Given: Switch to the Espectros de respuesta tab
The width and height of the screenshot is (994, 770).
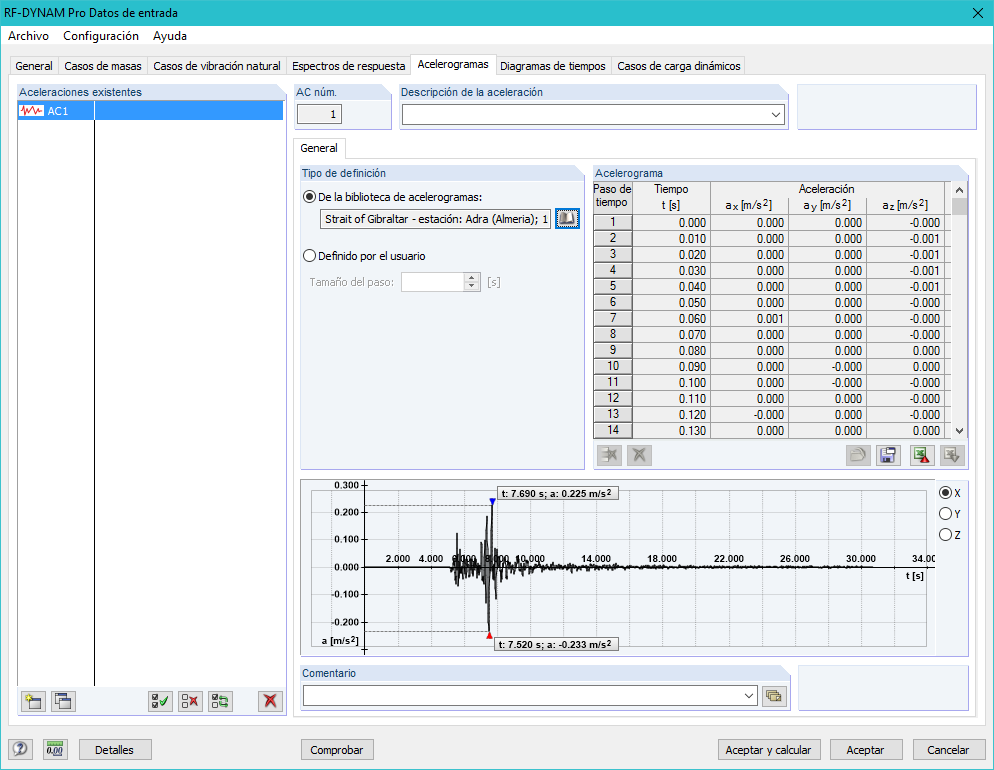Looking at the screenshot, I should (x=349, y=66).
